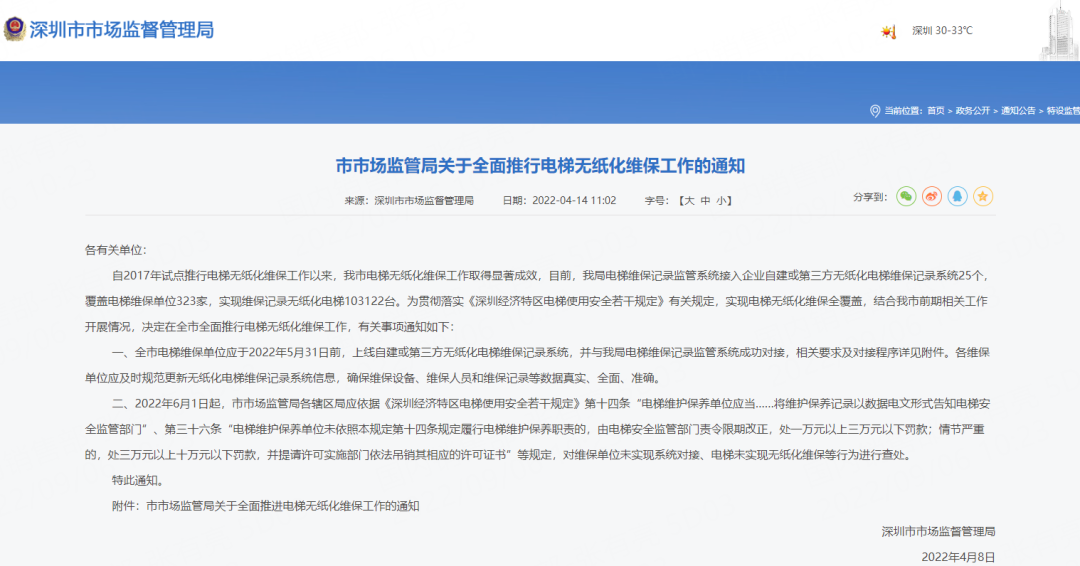Go to 首页 in the breadcrumb
The image size is (1080, 566).
click(x=935, y=111)
